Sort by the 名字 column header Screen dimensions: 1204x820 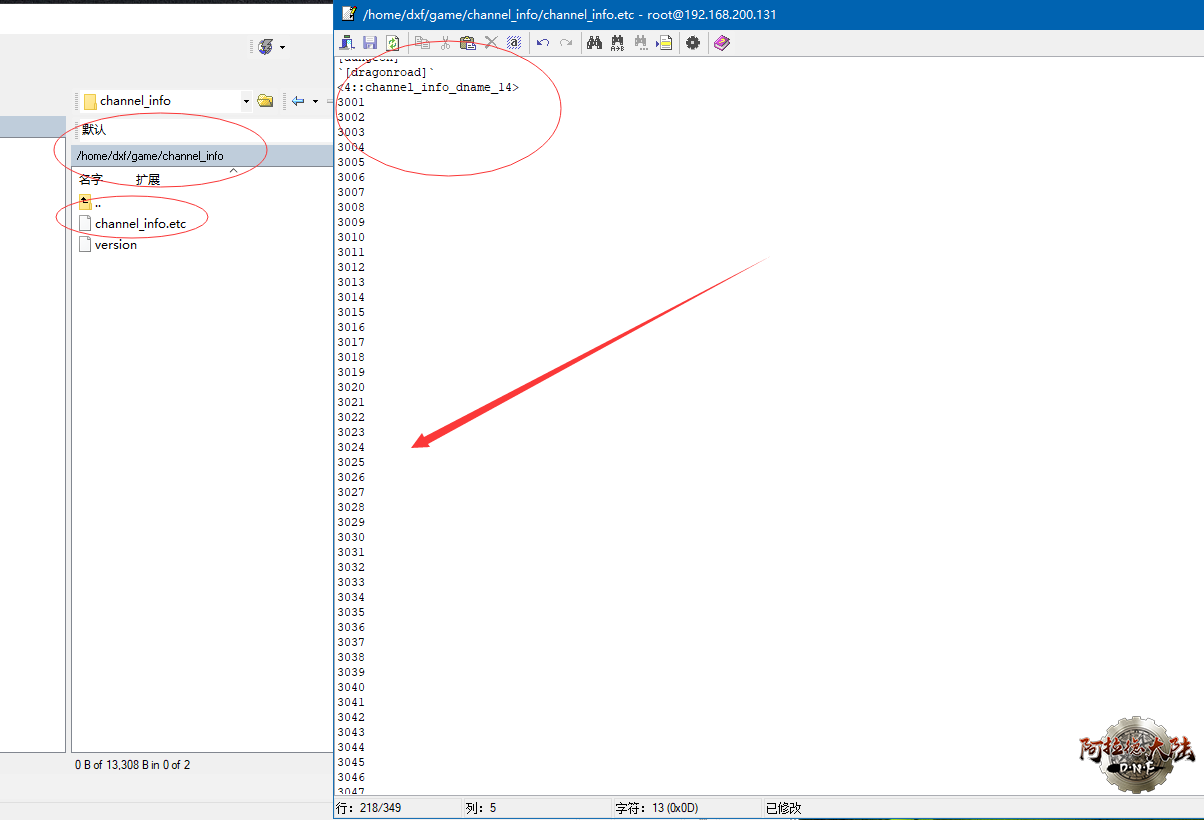(91, 180)
